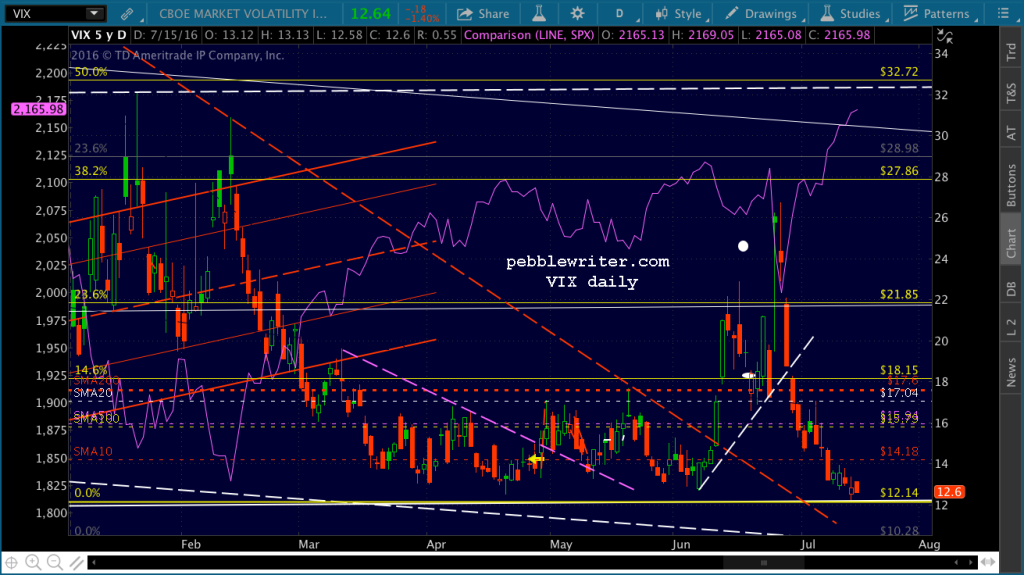Click the scrollbar small right step arrow
This screenshot has height=575, width=1024.
click(970, 562)
